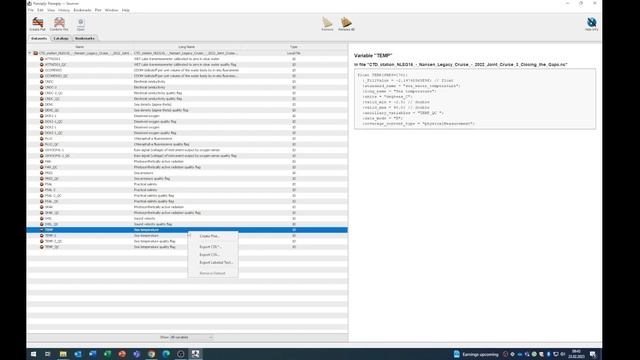Select the SPAR variable row

point(187,207)
